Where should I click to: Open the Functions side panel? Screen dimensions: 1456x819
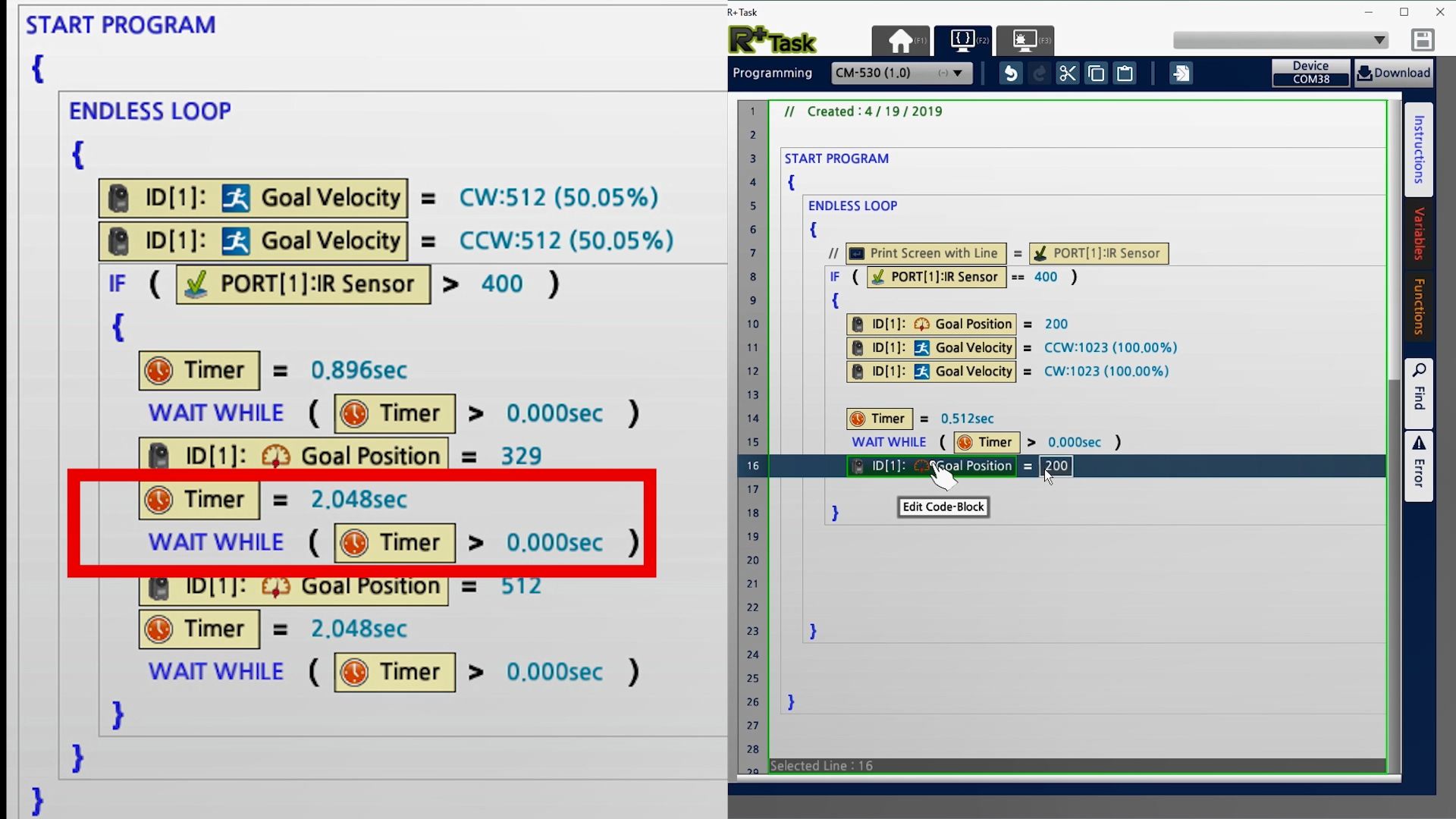coord(1418,306)
